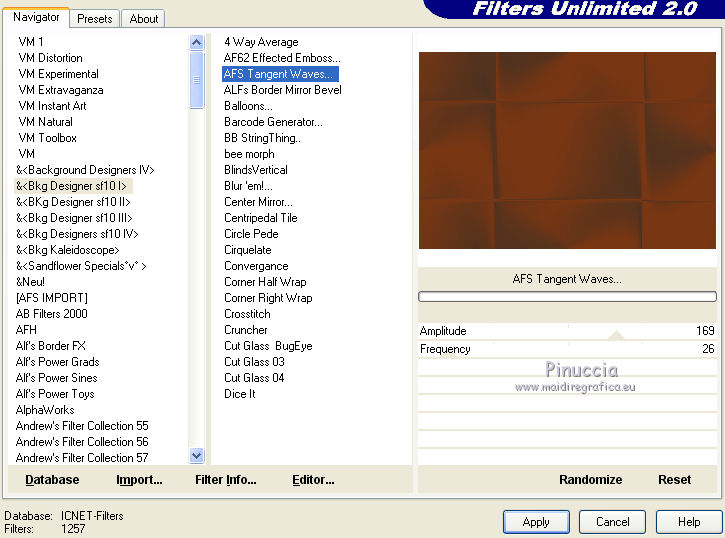The width and height of the screenshot is (725, 538).
Task: Choose the Centripedal Tile filter
Action: (261, 218)
